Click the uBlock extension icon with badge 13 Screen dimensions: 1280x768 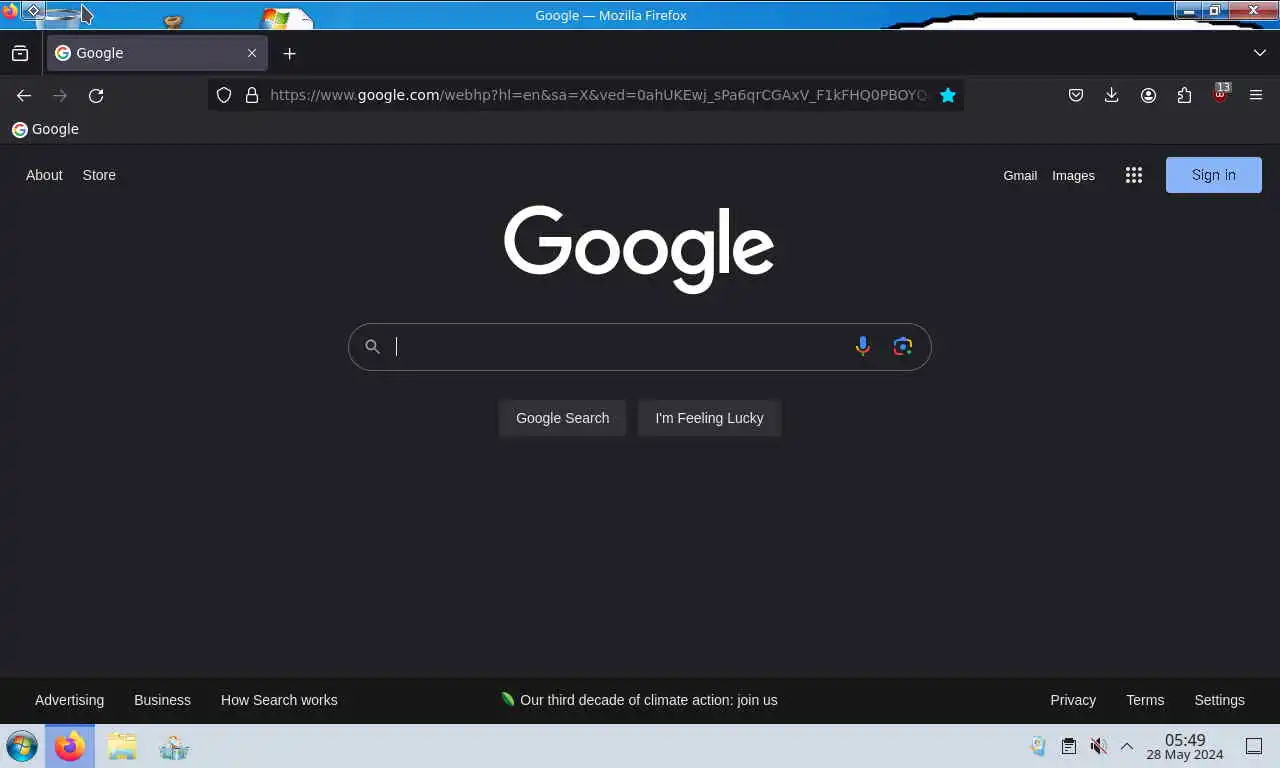[1220, 94]
